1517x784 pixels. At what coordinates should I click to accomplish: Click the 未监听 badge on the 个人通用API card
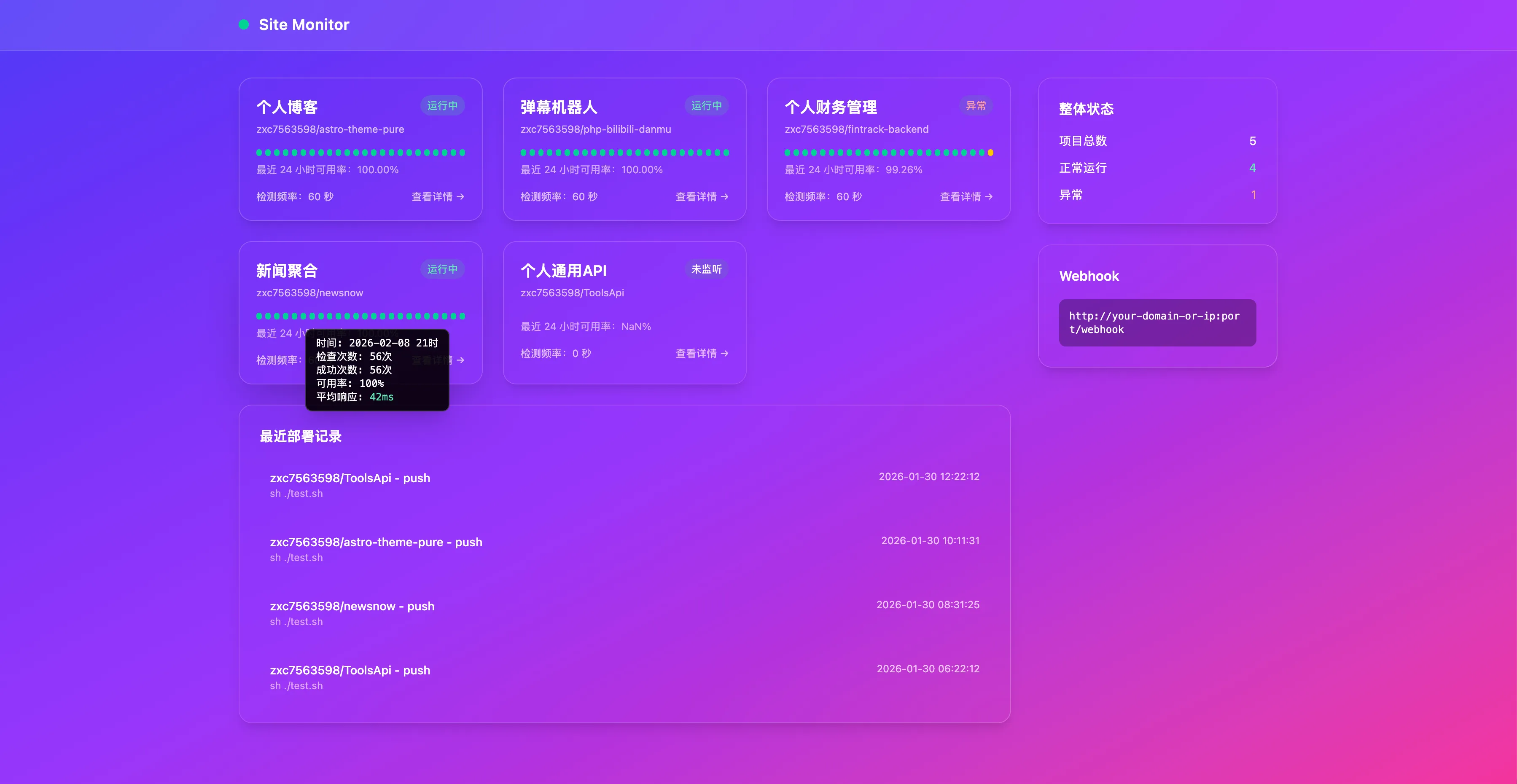tap(706, 270)
